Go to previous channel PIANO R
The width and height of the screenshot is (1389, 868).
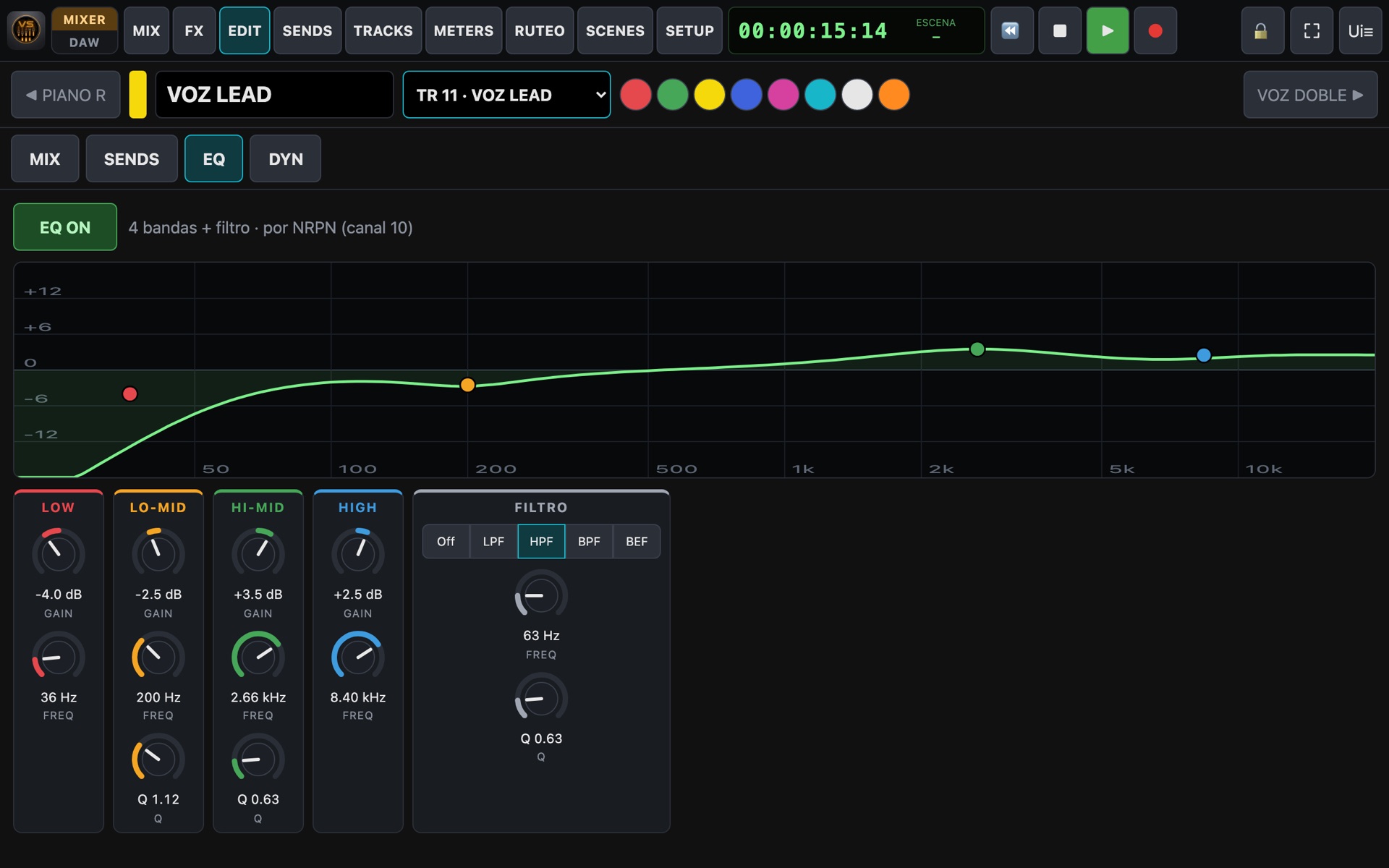[x=66, y=95]
